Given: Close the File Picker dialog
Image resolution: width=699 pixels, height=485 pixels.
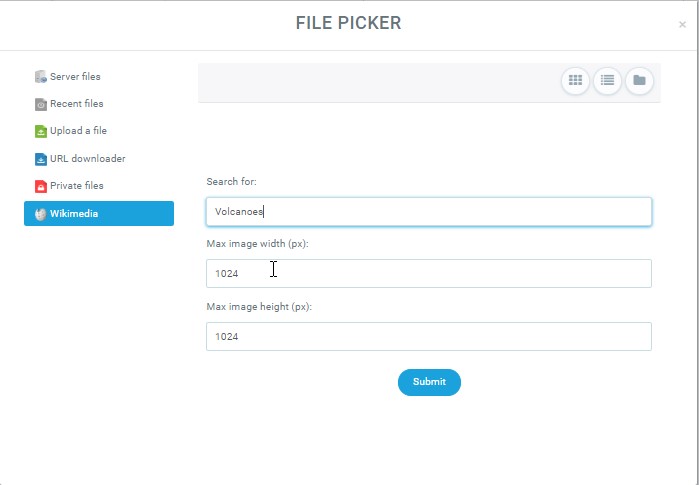Looking at the screenshot, I should pyautogui.click(x=682, y=24).
